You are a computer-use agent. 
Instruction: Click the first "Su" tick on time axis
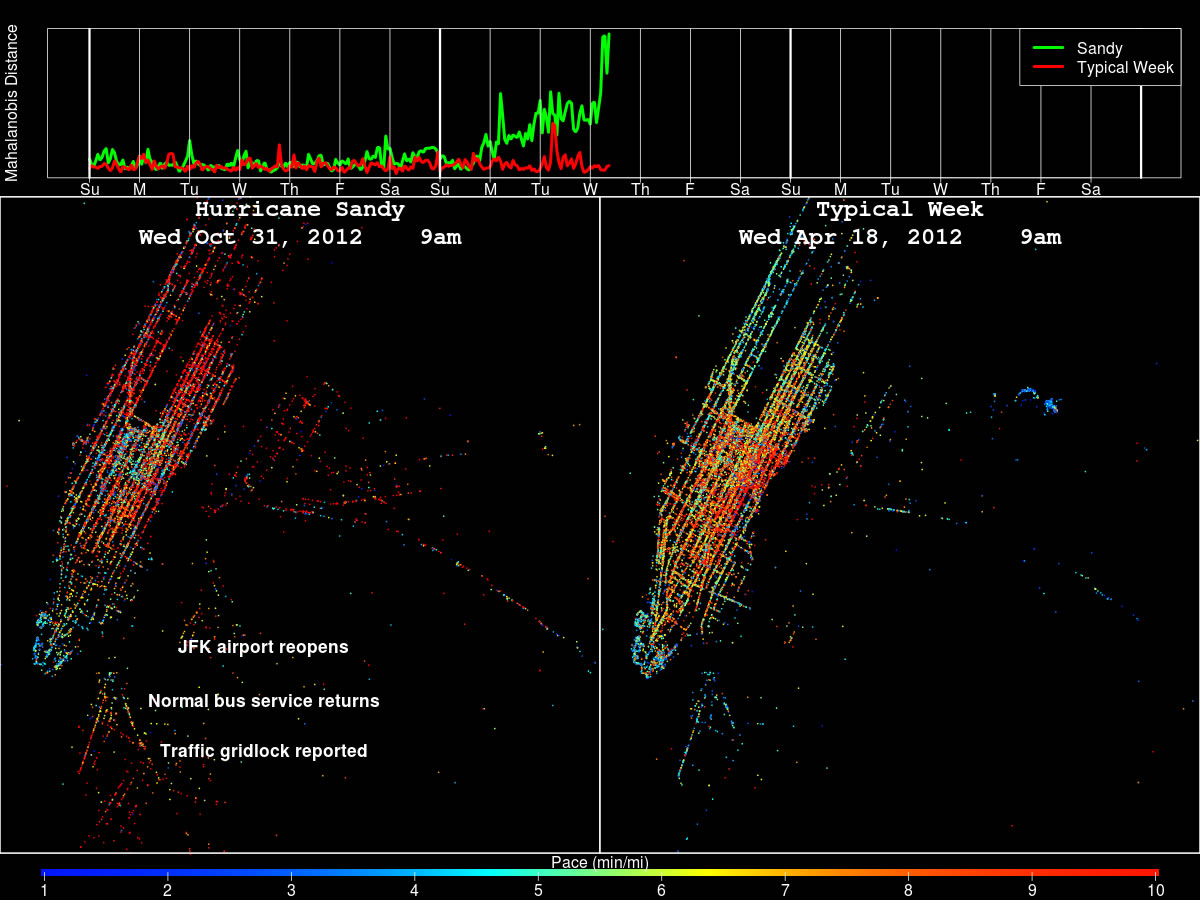point(90,189)
